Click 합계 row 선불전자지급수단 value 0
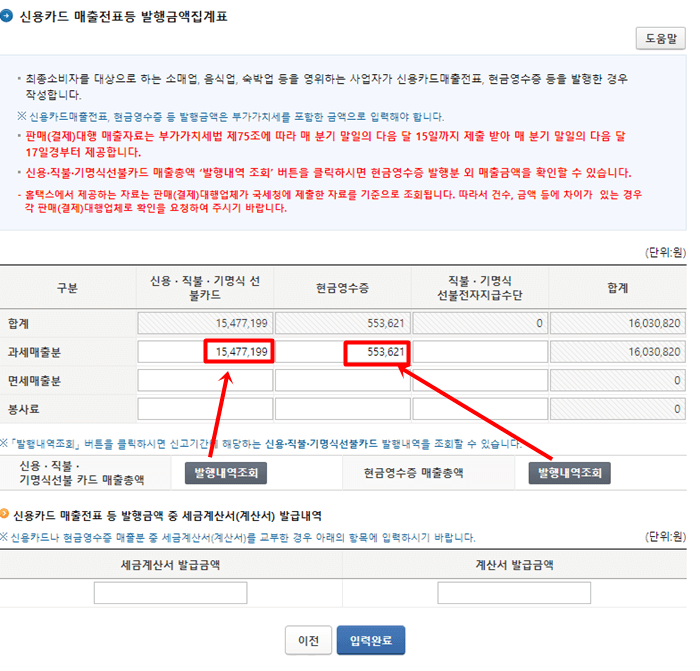This screenshot has width=700, height=671. click(x=480, y=323)
